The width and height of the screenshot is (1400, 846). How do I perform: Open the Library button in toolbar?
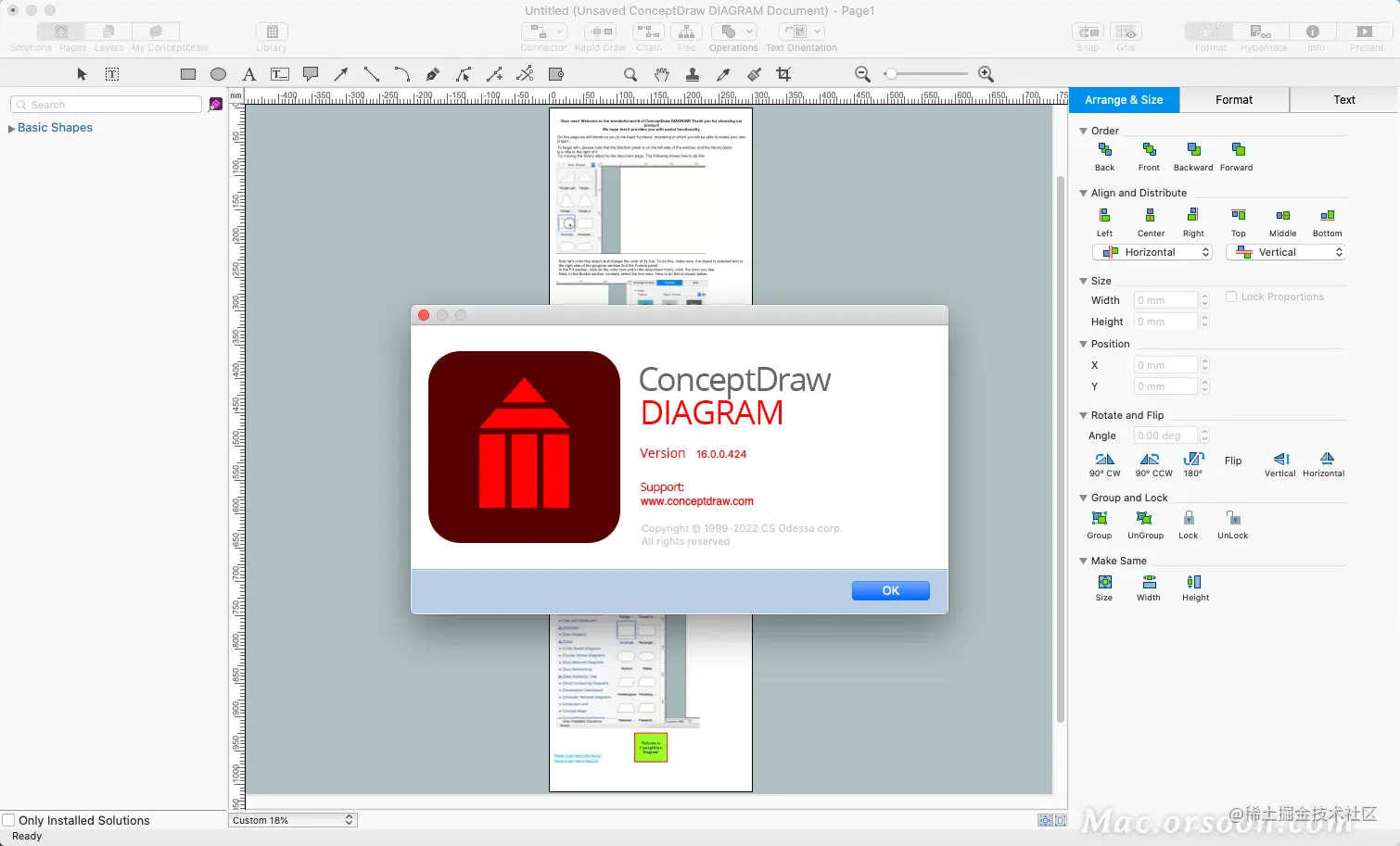(272, 32)
